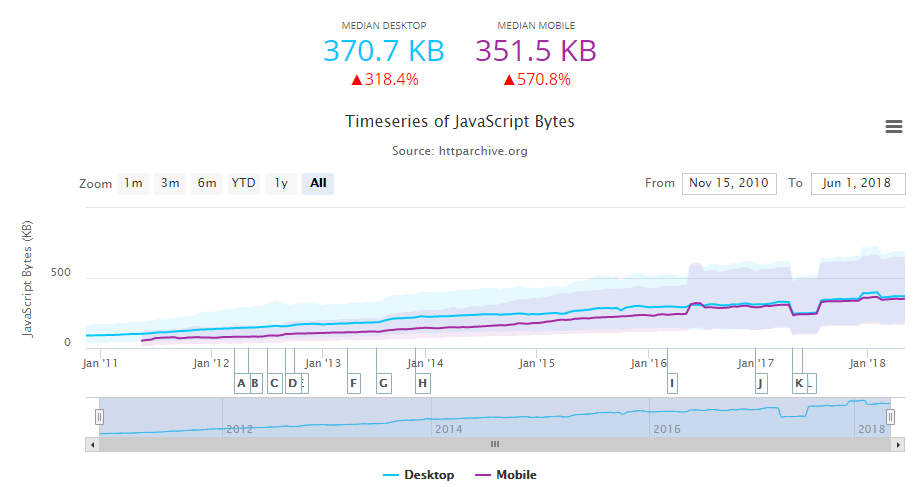Set zoom range to 1m
The width and height of the screenshot is (918, 487).
click(132, 183)
